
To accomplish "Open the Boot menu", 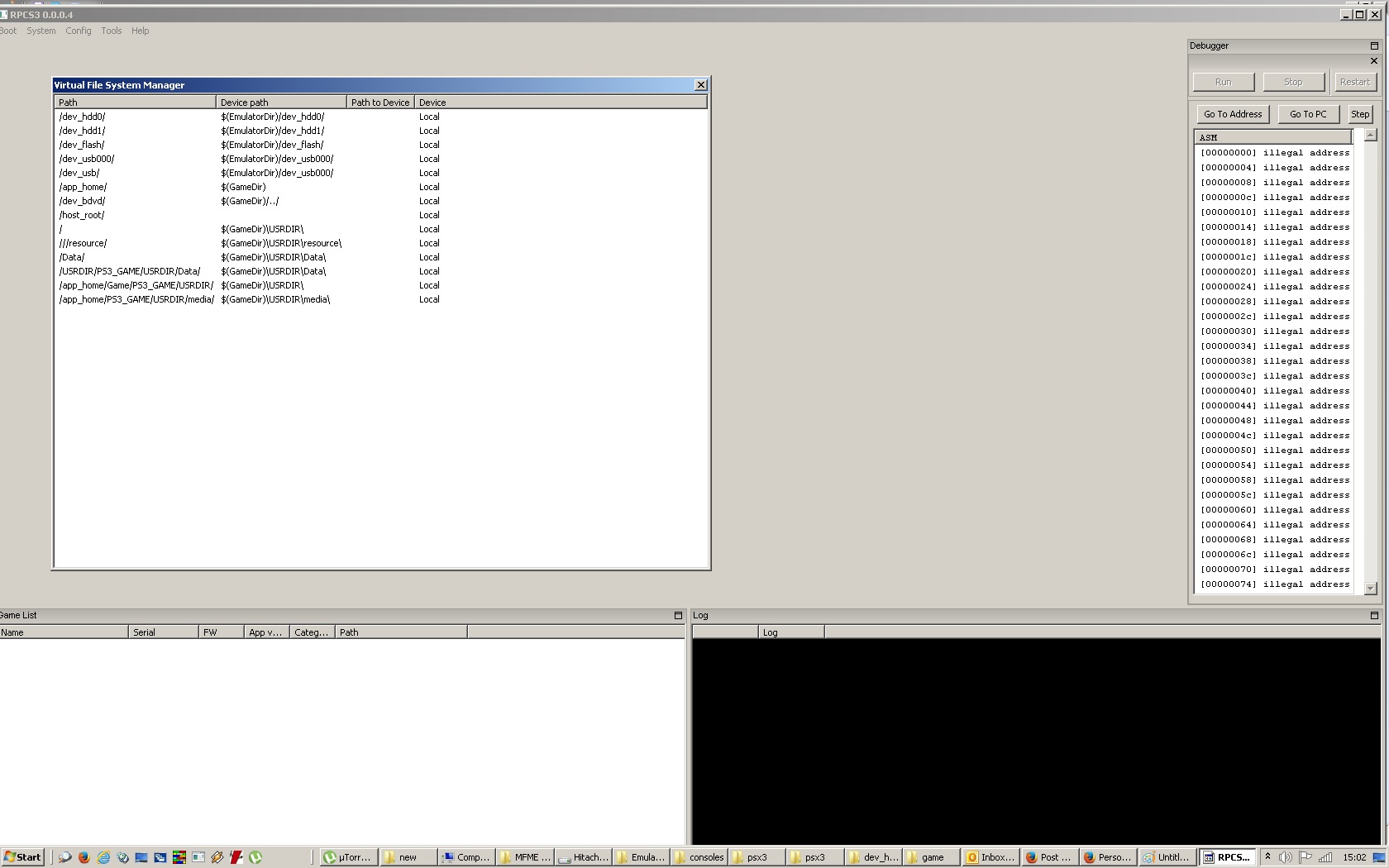I will point(8,31).
